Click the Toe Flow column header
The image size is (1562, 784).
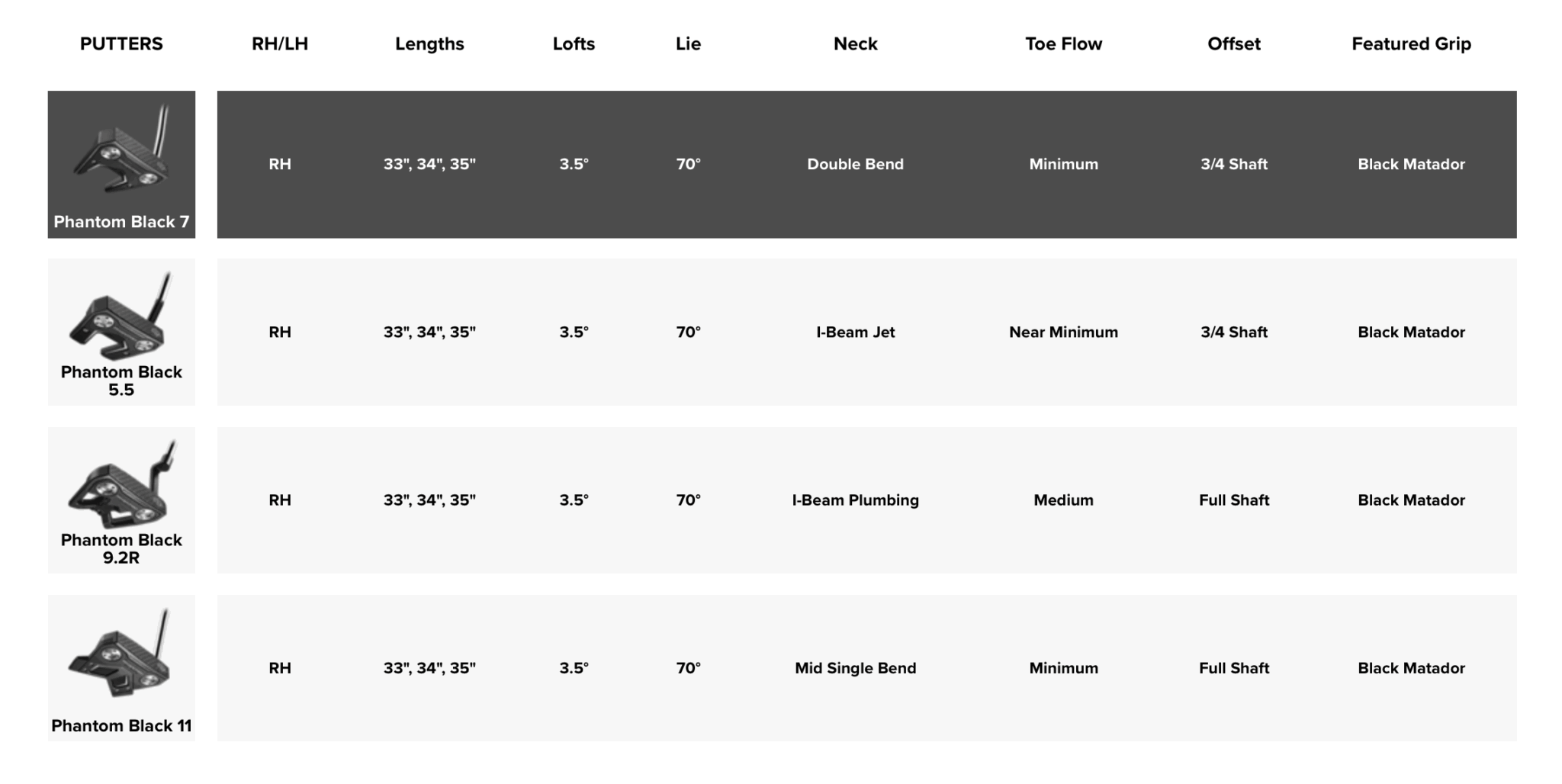[x=1063, y=44]
